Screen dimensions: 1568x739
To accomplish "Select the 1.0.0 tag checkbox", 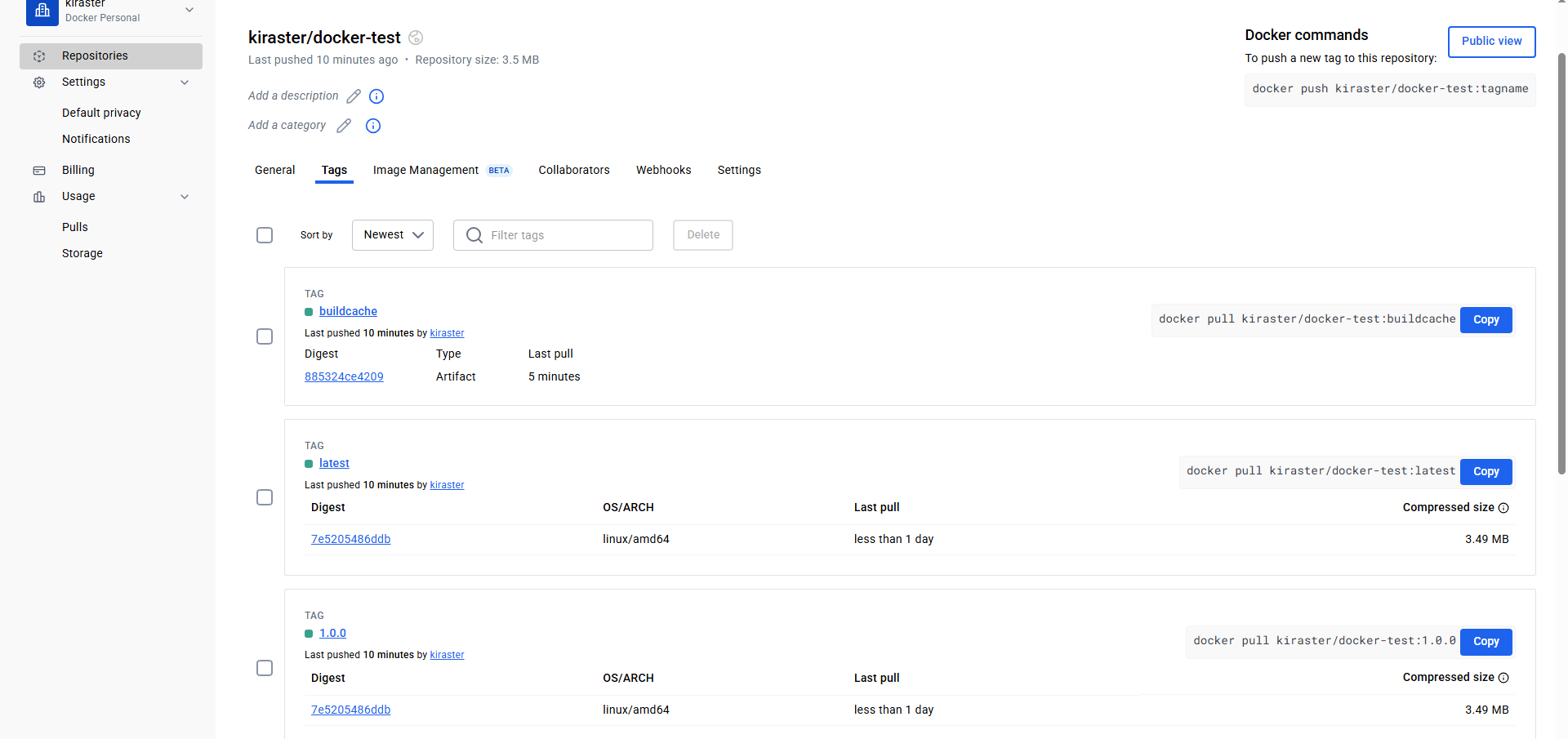I will (x=265, y=668).
